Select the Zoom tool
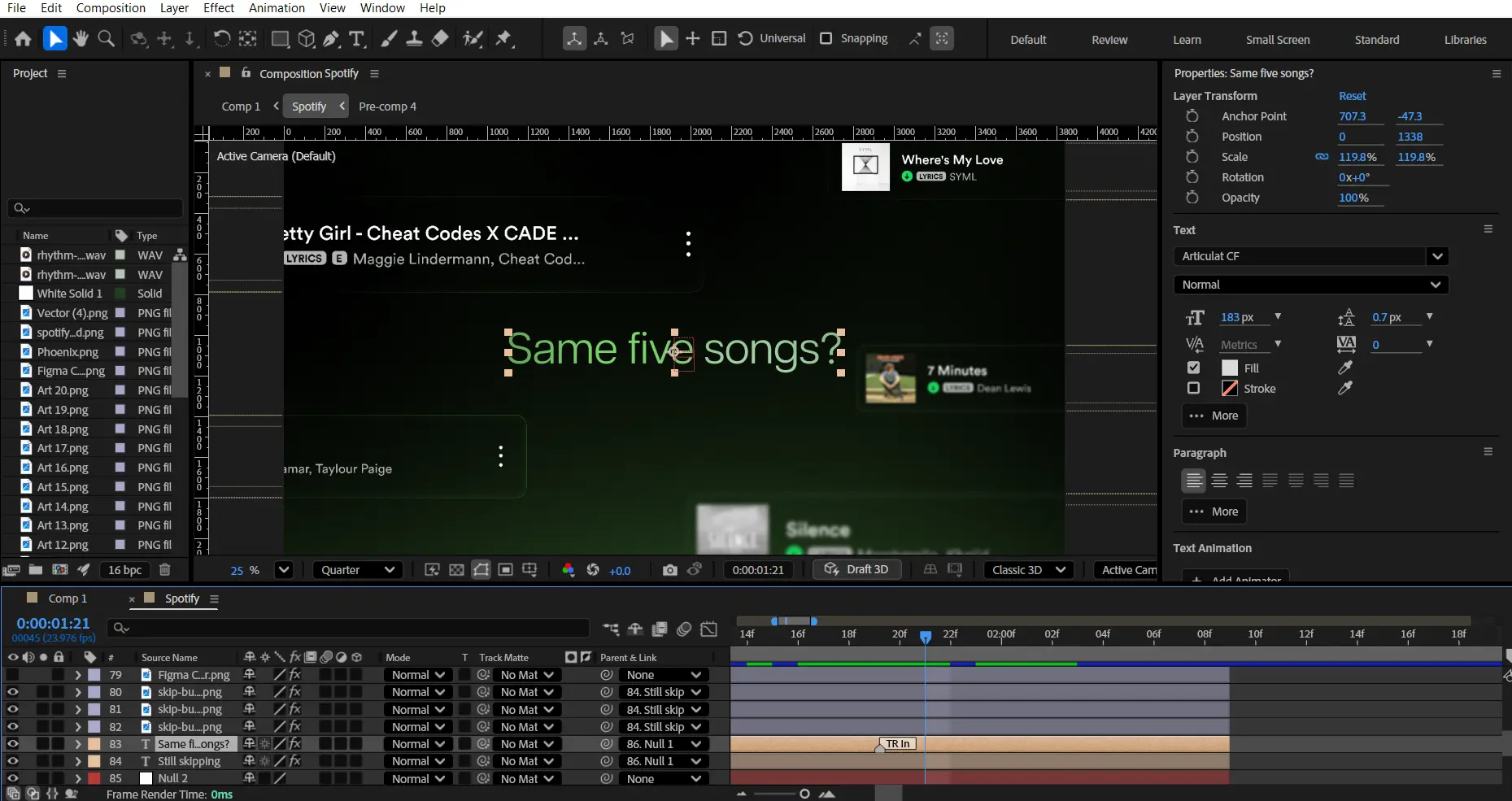The width and height of the screenshot is (1512, 801). pos(106,38)
